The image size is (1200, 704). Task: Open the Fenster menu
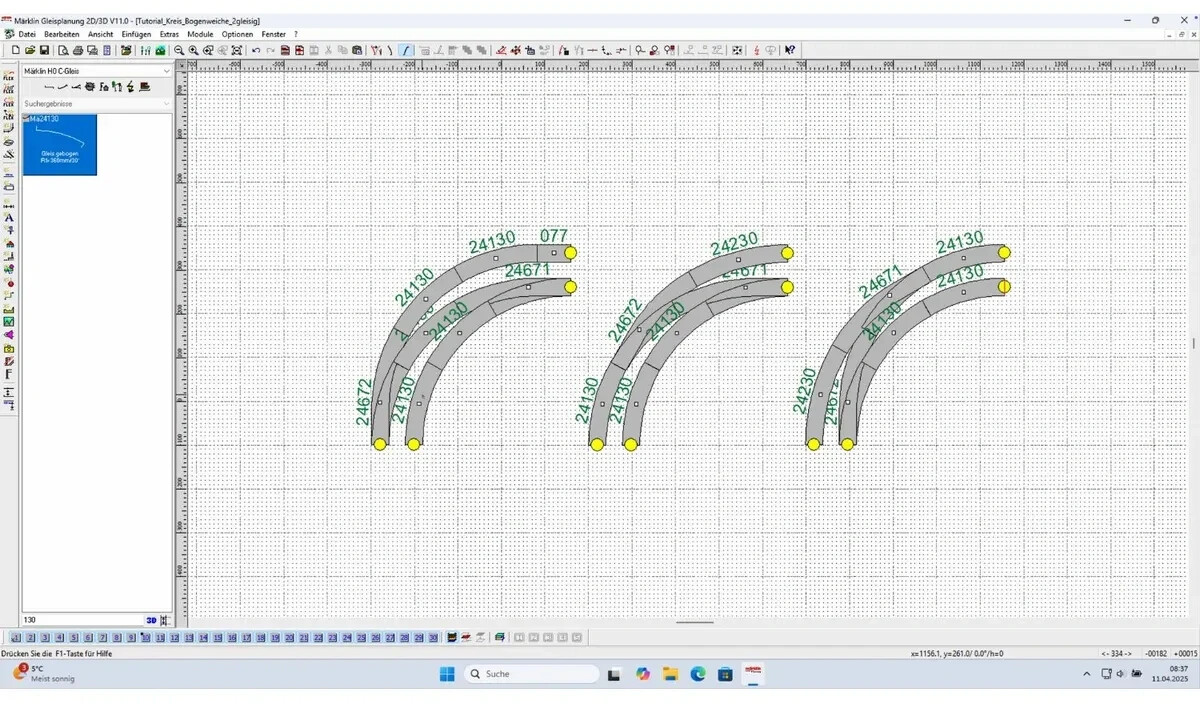(x=274, y=34)
